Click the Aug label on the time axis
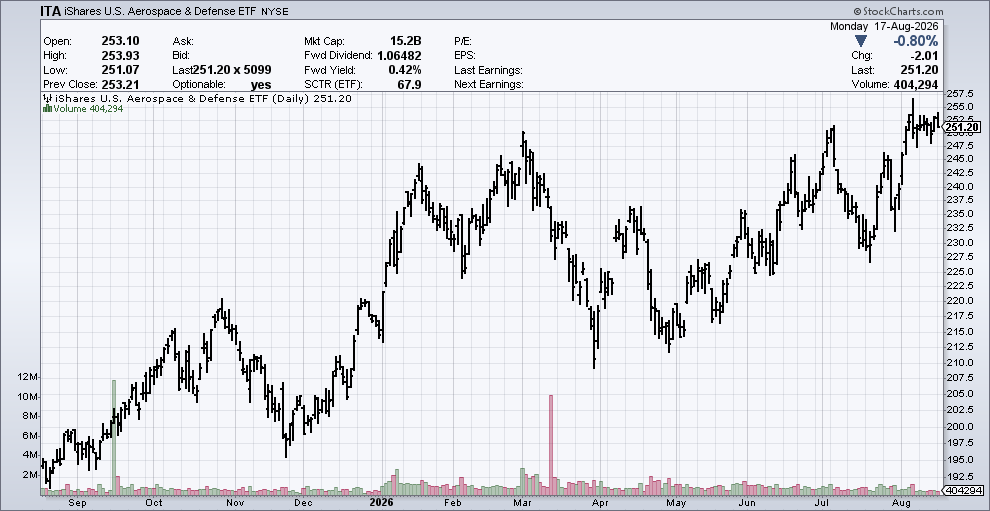Screen dimensions: 990x511 pos(904,503)
